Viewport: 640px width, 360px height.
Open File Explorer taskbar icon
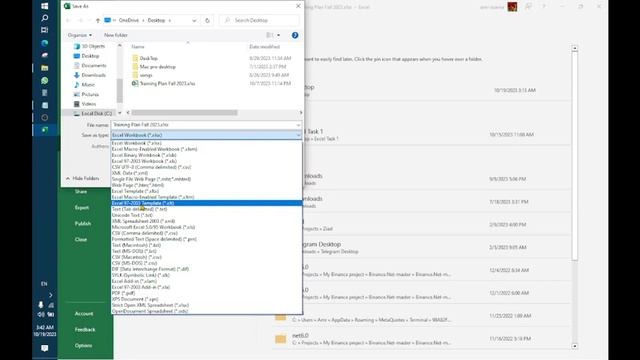[44, 68]
